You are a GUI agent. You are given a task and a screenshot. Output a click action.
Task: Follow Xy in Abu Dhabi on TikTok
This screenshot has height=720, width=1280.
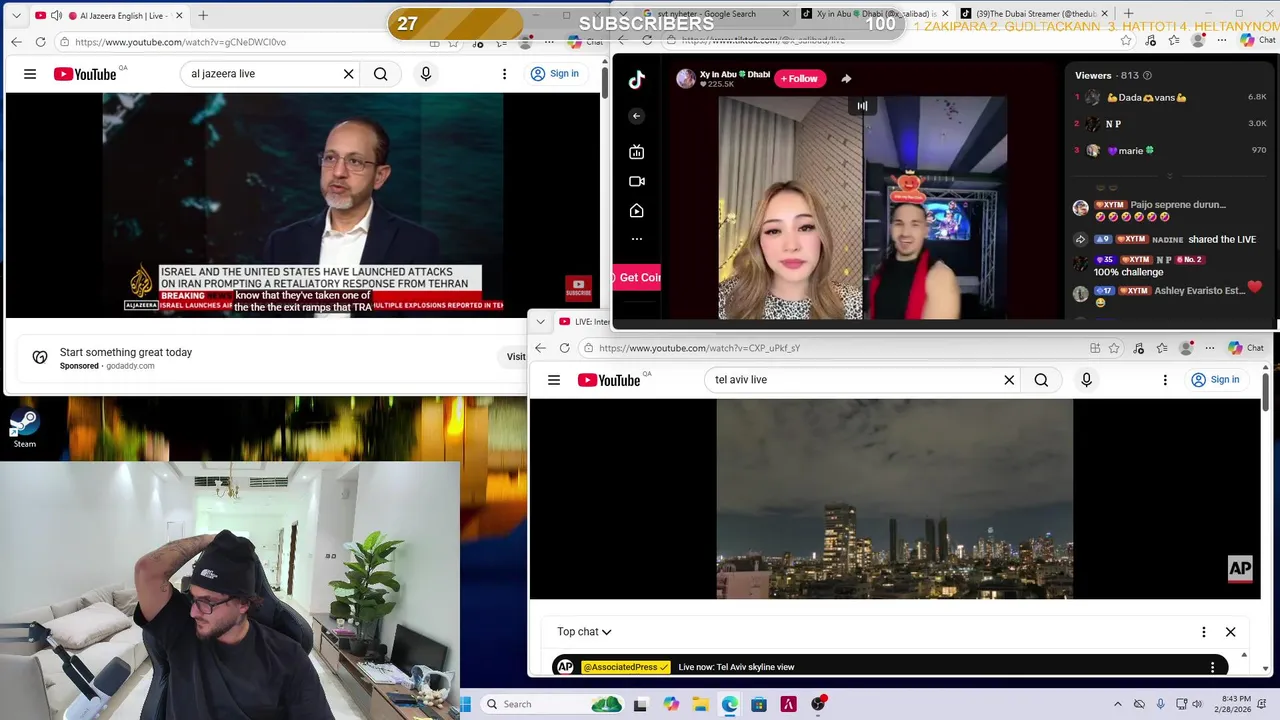(x=800, y=78)
